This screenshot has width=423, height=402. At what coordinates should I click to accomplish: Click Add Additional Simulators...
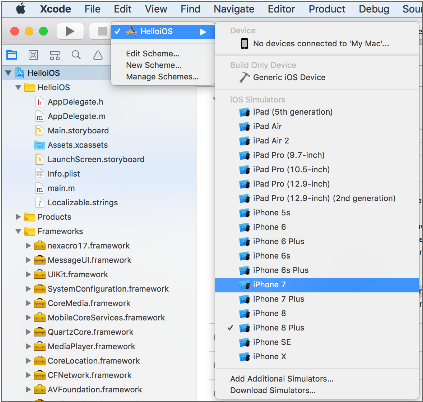pyautogui.click(x=282, y=379)
